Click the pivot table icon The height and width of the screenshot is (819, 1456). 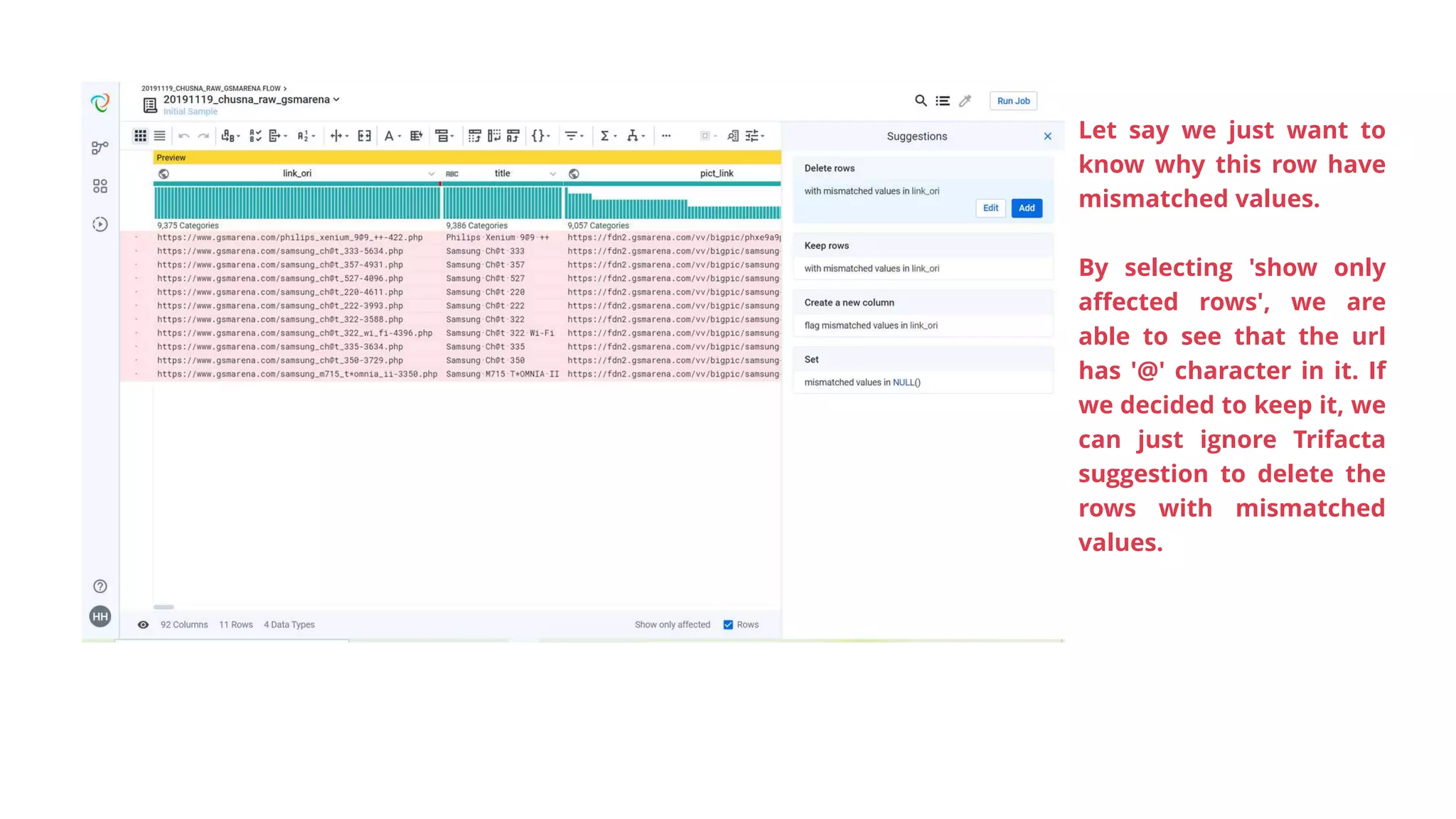475,136
